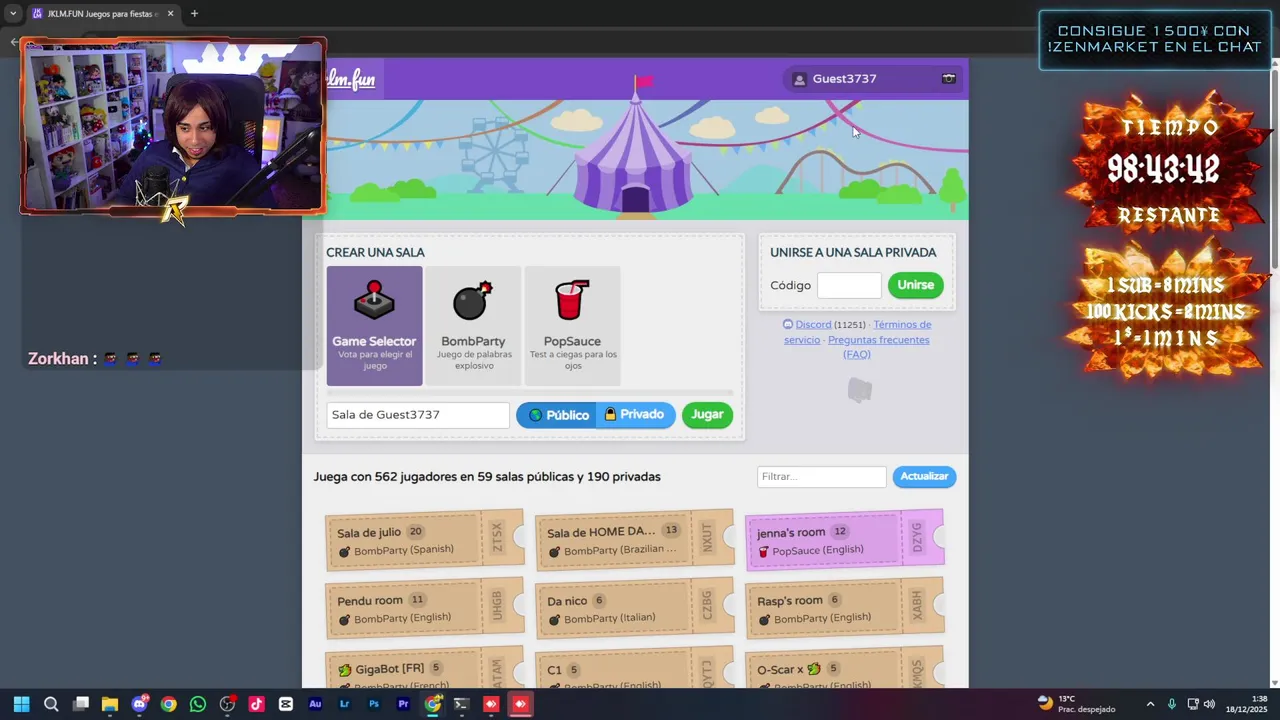
Task: Open TikTok app on taskbar
Action: pos(257,704)
